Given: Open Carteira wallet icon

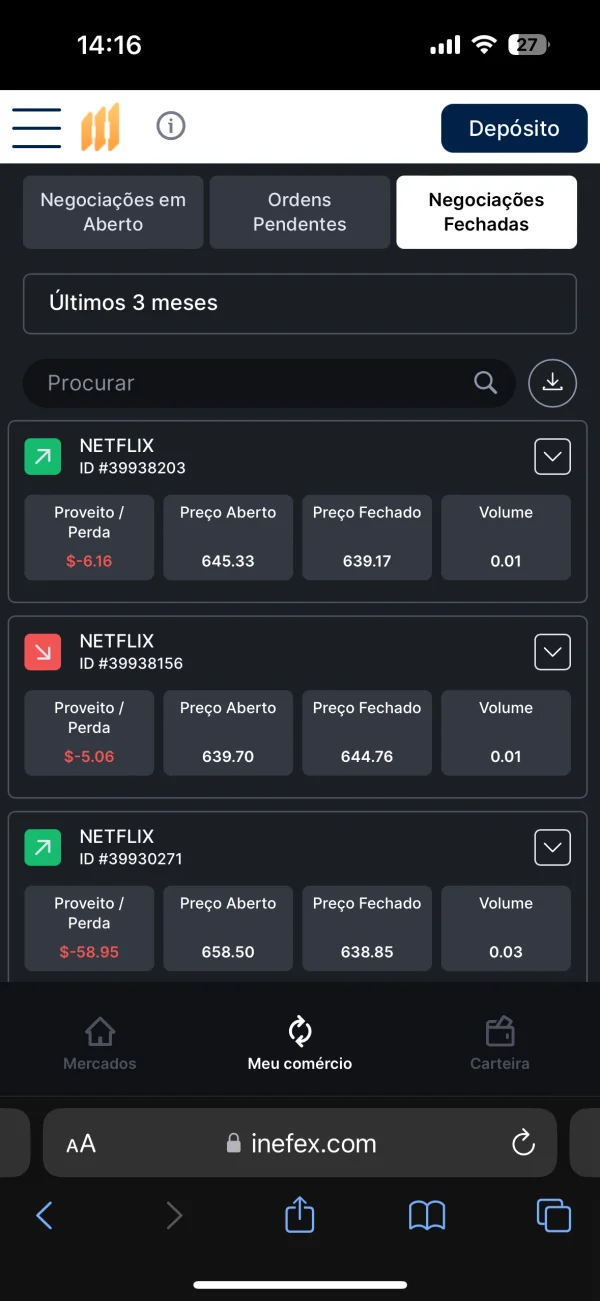Looking at the screenshot, I should click(499, 1031).
